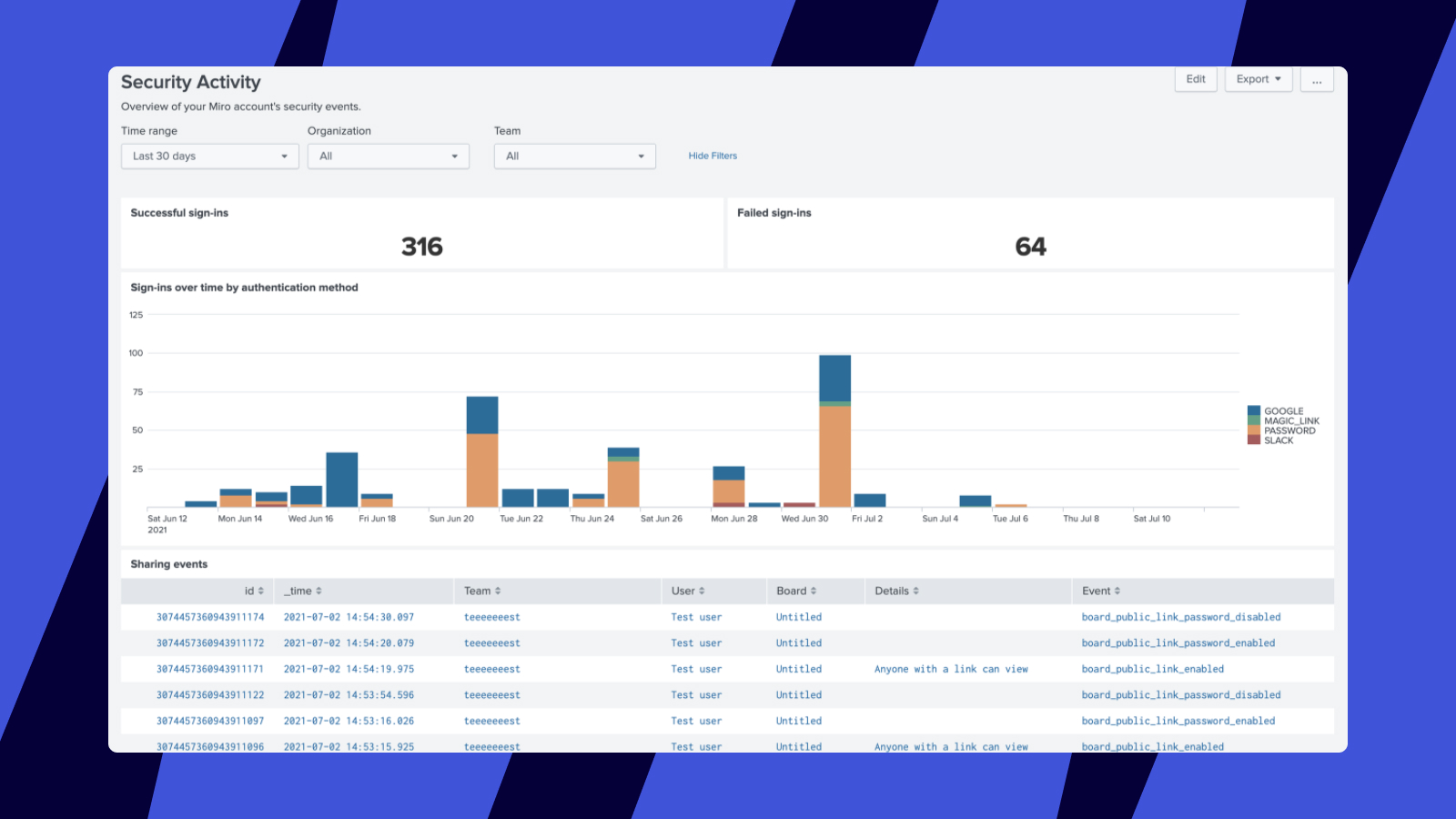Viewport: 1456px width, 819px height.
Task: Click the Hide Filters link
Action: (x=713, y=157)
